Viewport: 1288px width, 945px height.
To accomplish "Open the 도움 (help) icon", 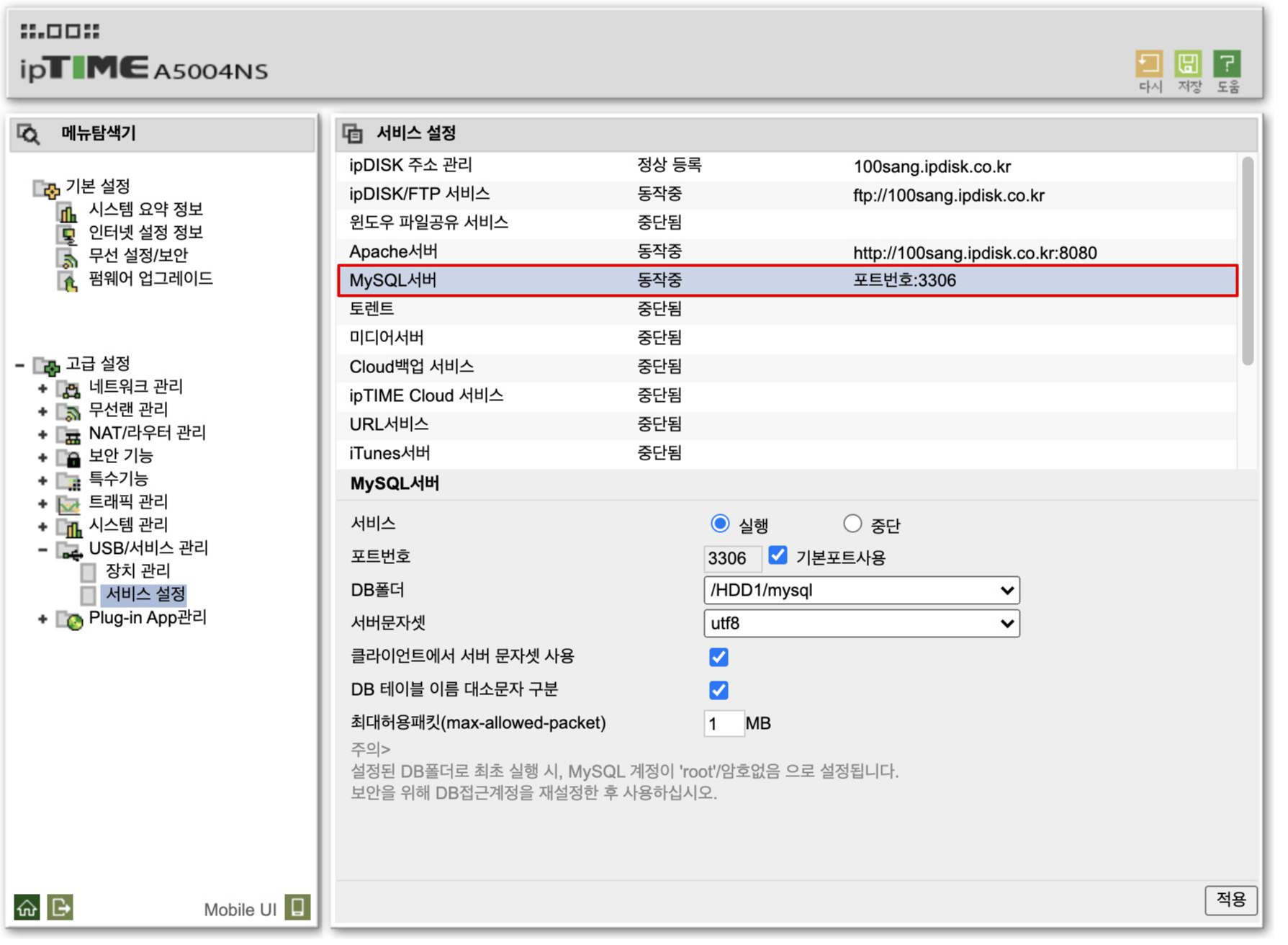I will [x=1227, y=64].
